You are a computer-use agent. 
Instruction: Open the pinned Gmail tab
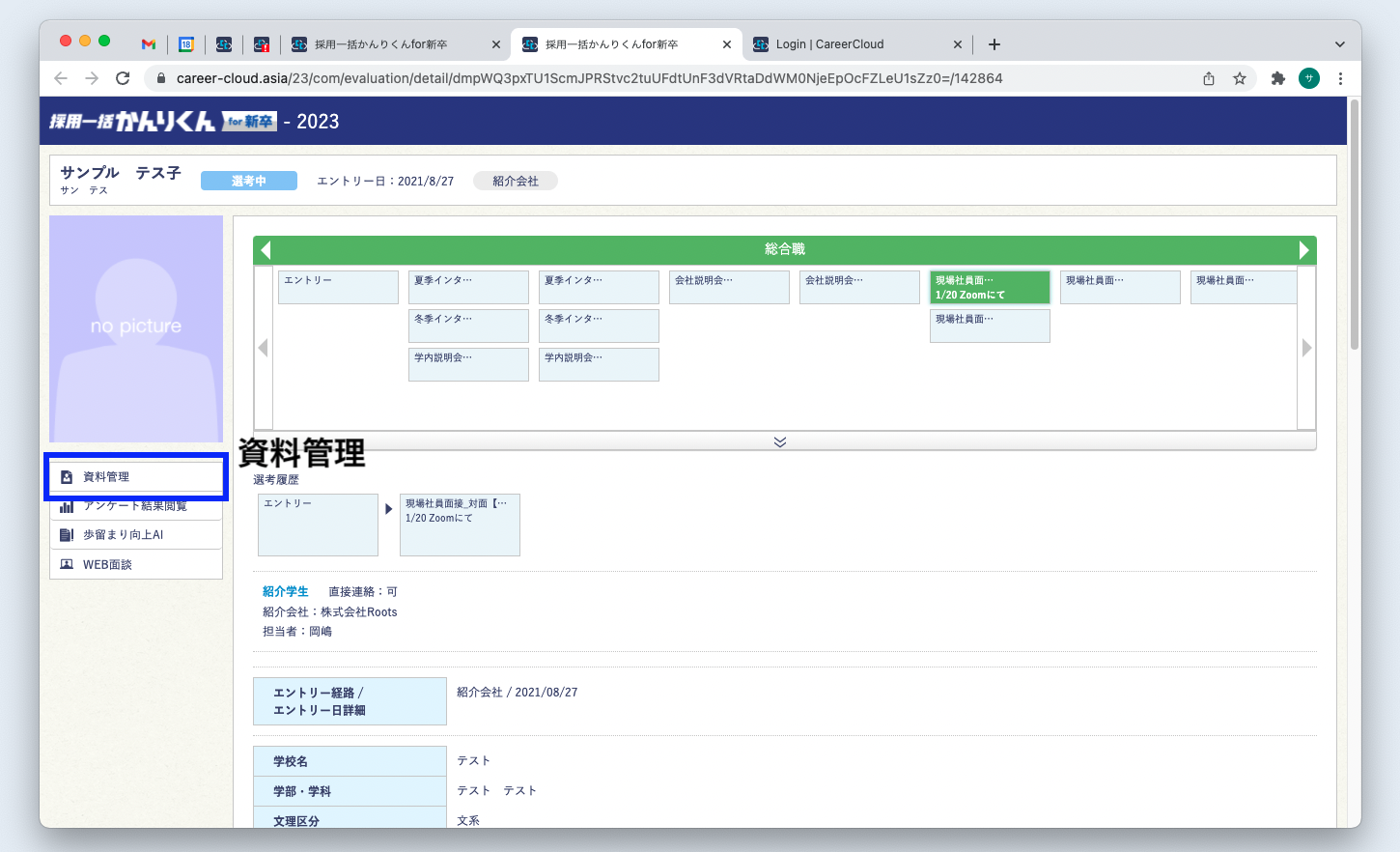click(x=149, y=44)
